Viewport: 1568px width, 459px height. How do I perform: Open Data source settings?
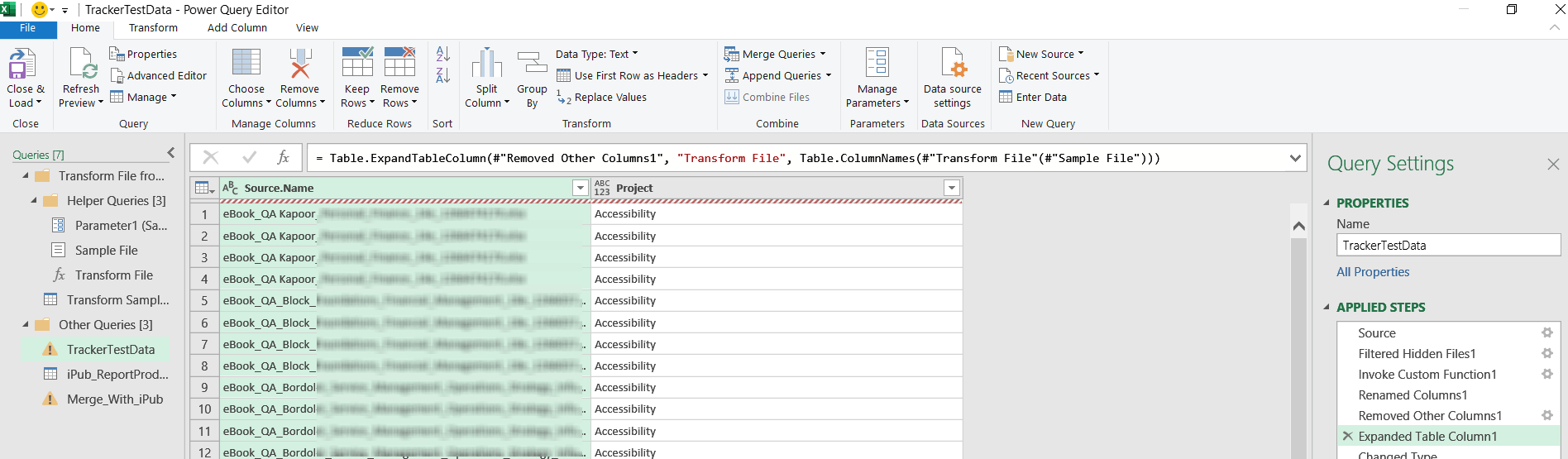(x=953, y=78)
